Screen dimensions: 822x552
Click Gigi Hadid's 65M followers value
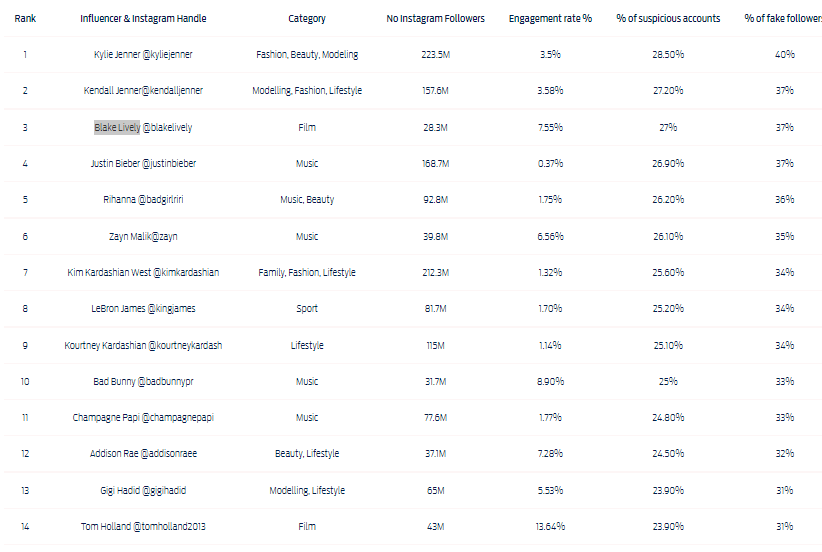(x=435, y=491)
